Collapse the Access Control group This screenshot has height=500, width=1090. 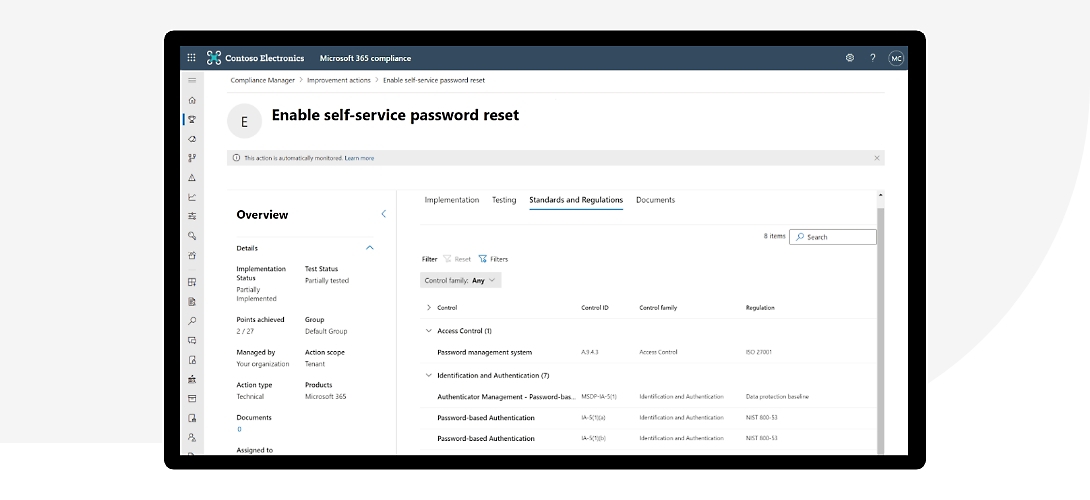[429, 331]
